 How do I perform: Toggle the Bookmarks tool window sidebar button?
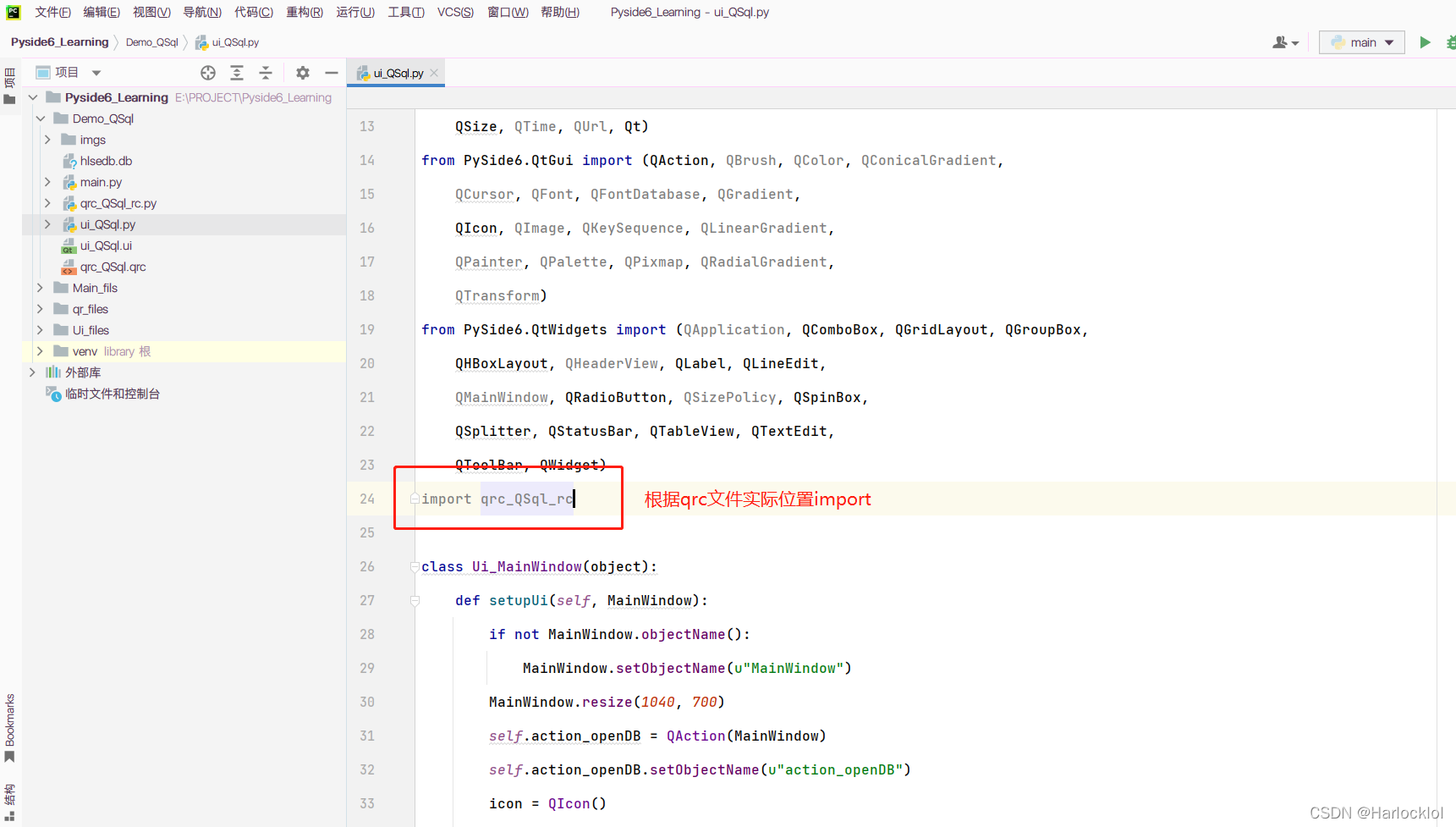click(9, 728)
